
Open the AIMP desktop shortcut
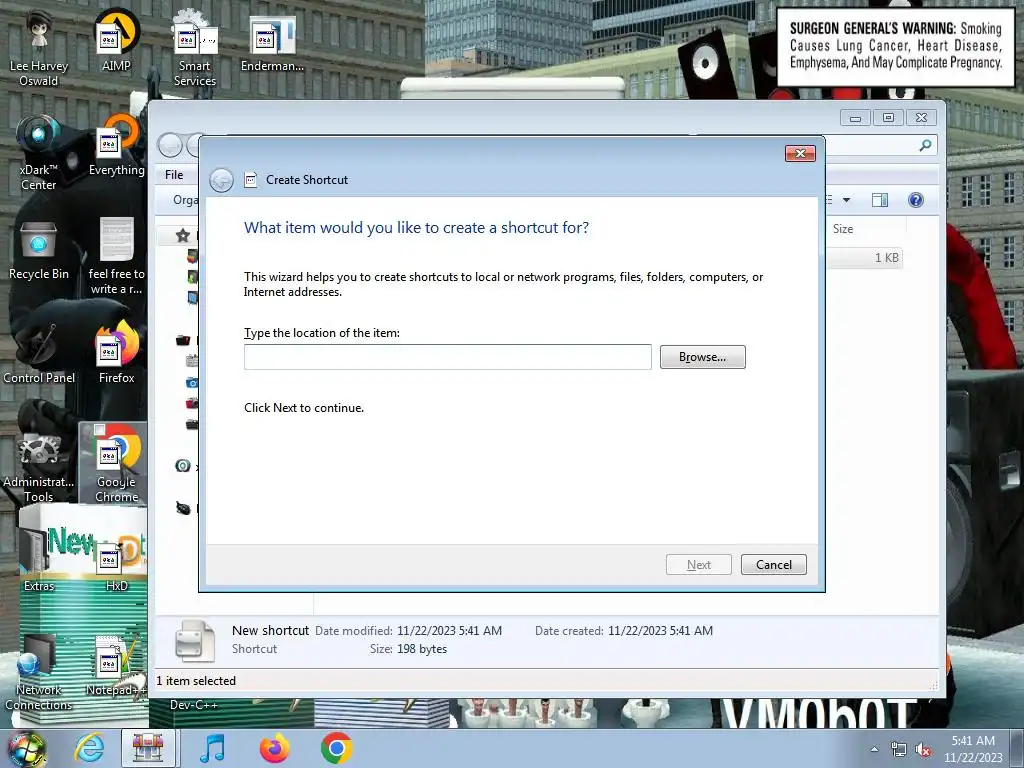pos(116,40)
